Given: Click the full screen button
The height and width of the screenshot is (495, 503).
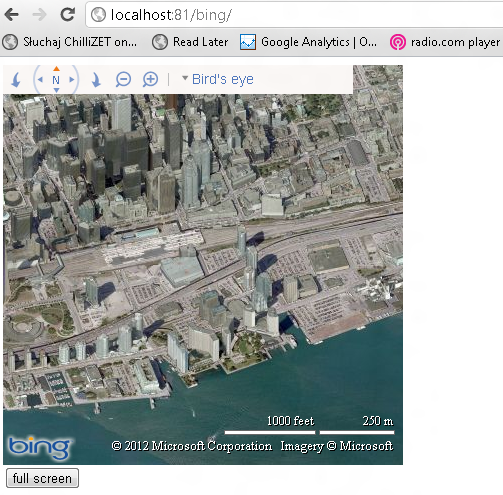Looking at the screenshot, I should click(42, 478).
